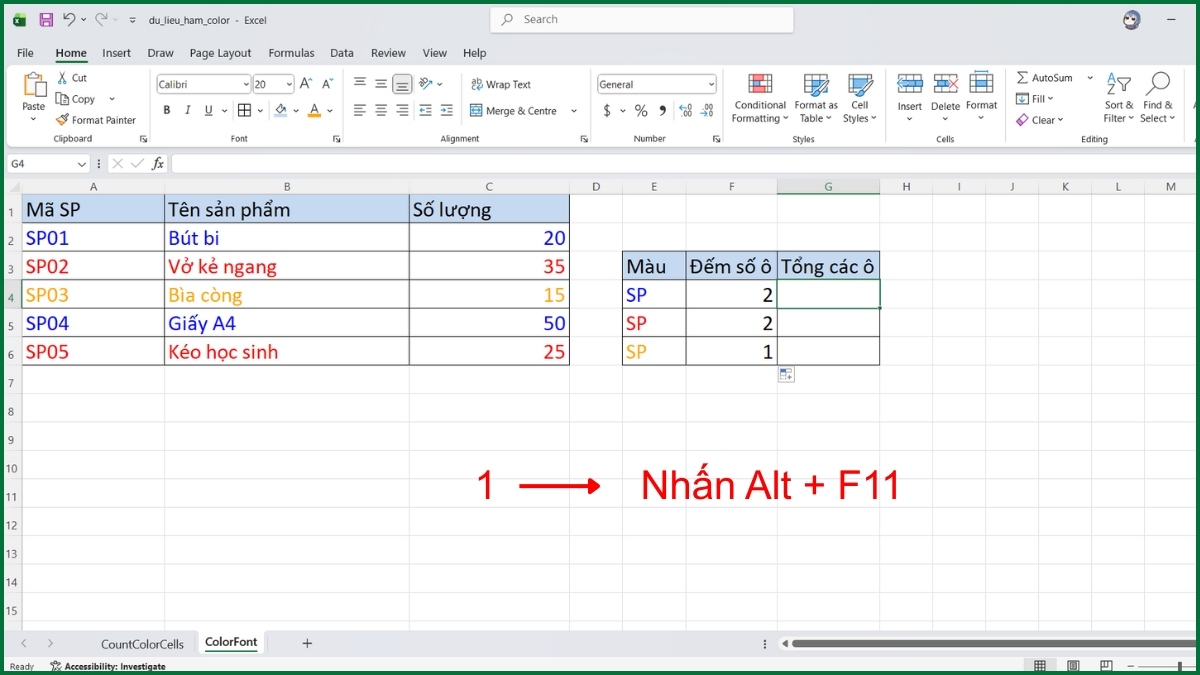Open the CountColorCells sheet tab

(141, 643)
